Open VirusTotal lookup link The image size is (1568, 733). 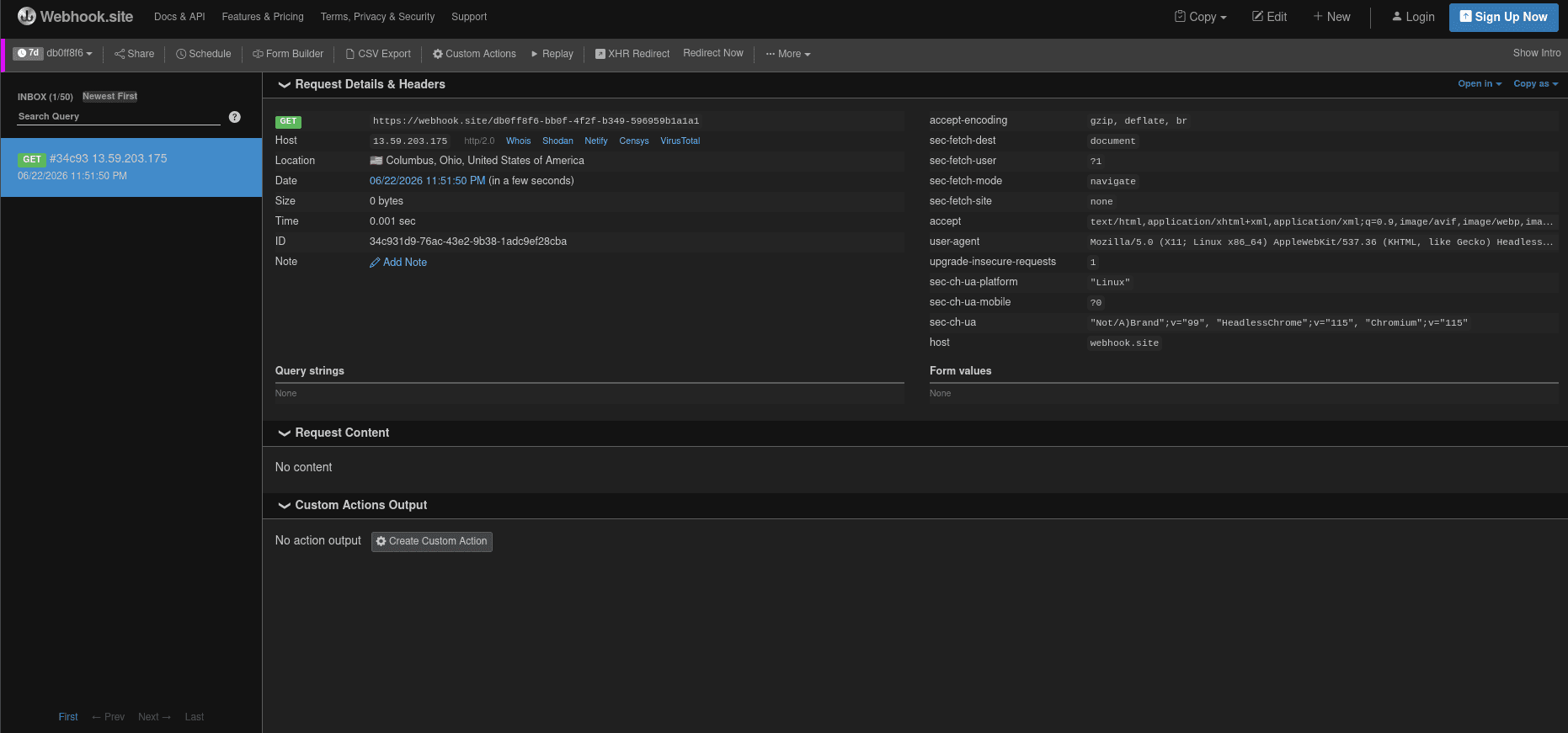point(680,141)
